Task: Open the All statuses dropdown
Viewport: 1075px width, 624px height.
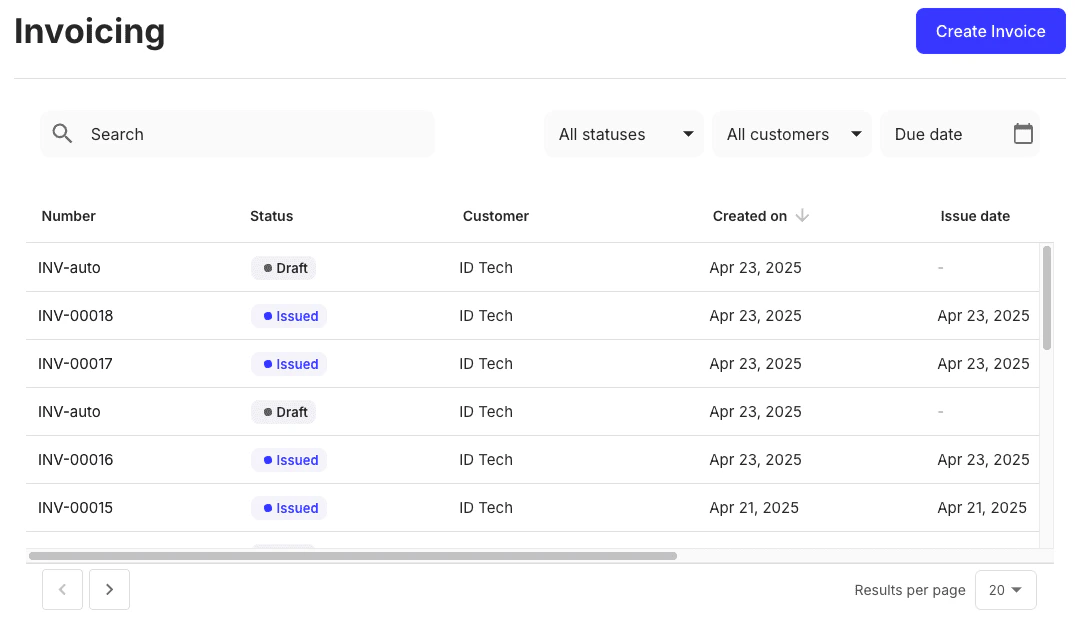Action: point(623,133)
